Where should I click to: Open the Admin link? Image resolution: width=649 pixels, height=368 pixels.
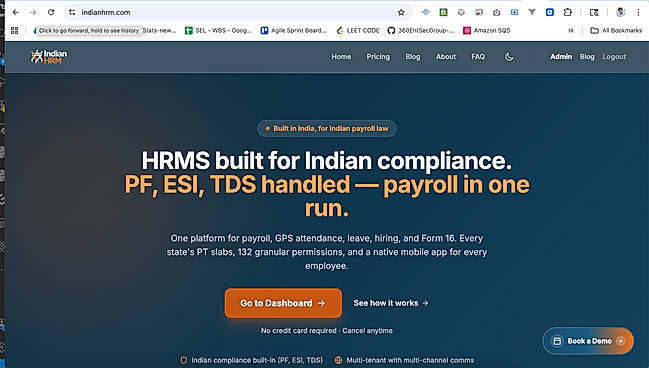[561, 57]
